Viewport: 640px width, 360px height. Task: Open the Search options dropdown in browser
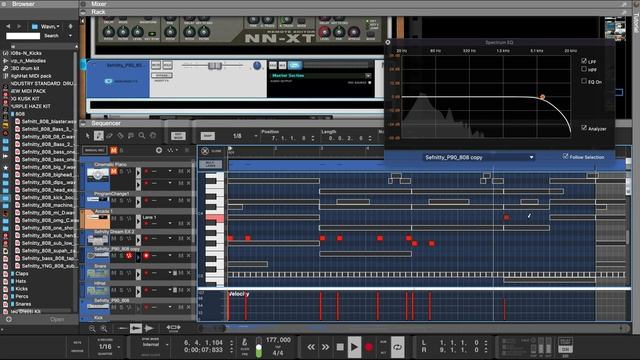pos(70,36)
